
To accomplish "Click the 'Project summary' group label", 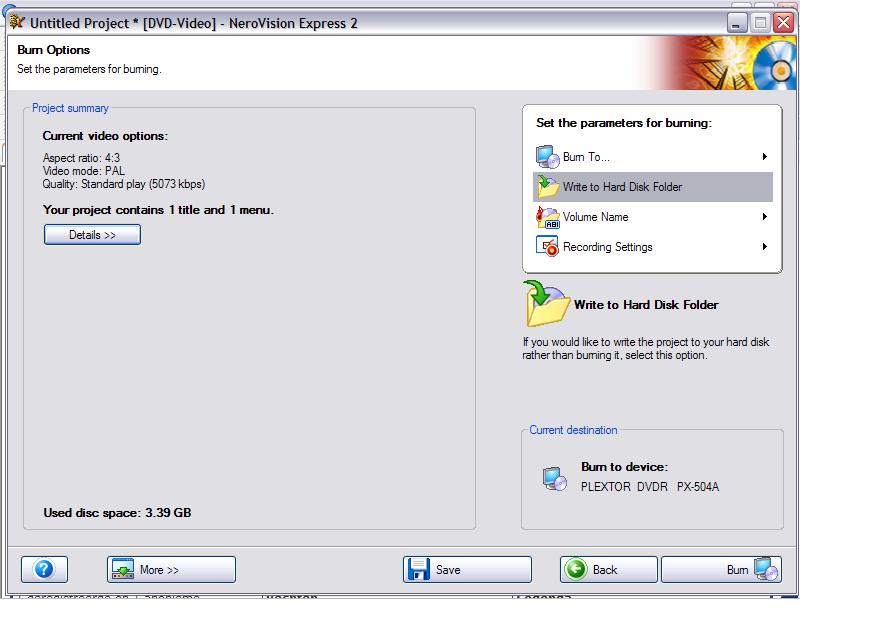I will 70,108.
